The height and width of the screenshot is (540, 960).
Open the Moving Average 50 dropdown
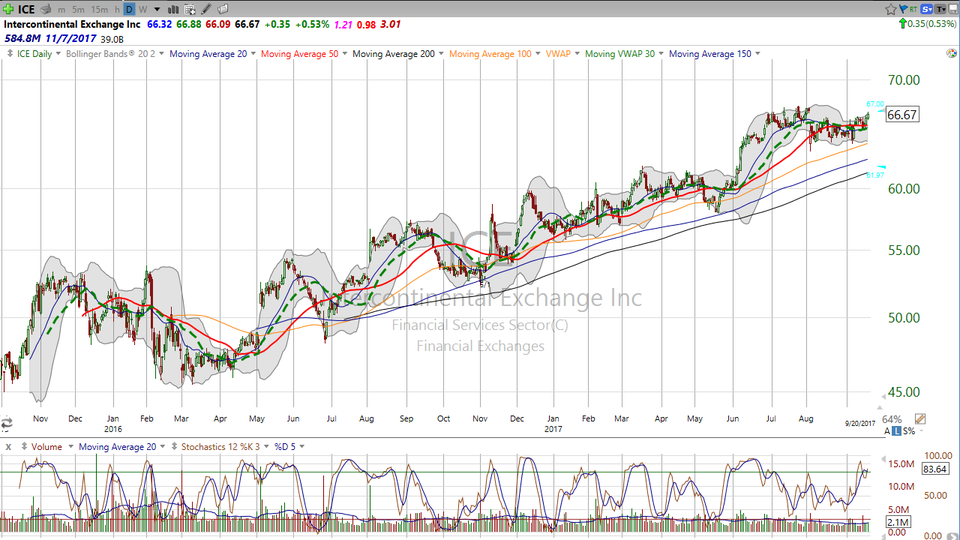click(x=345, y=54)
